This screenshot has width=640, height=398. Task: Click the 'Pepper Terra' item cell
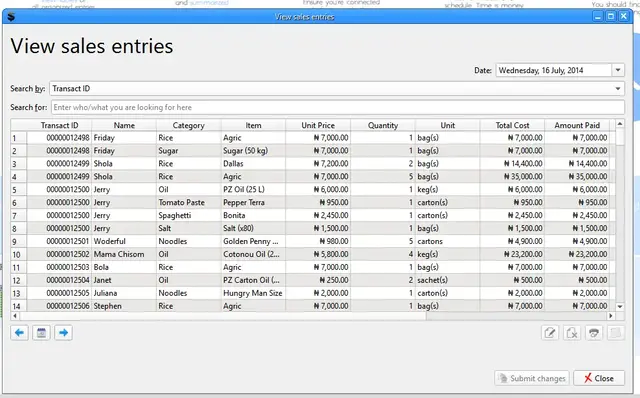(x=253, y=202)
